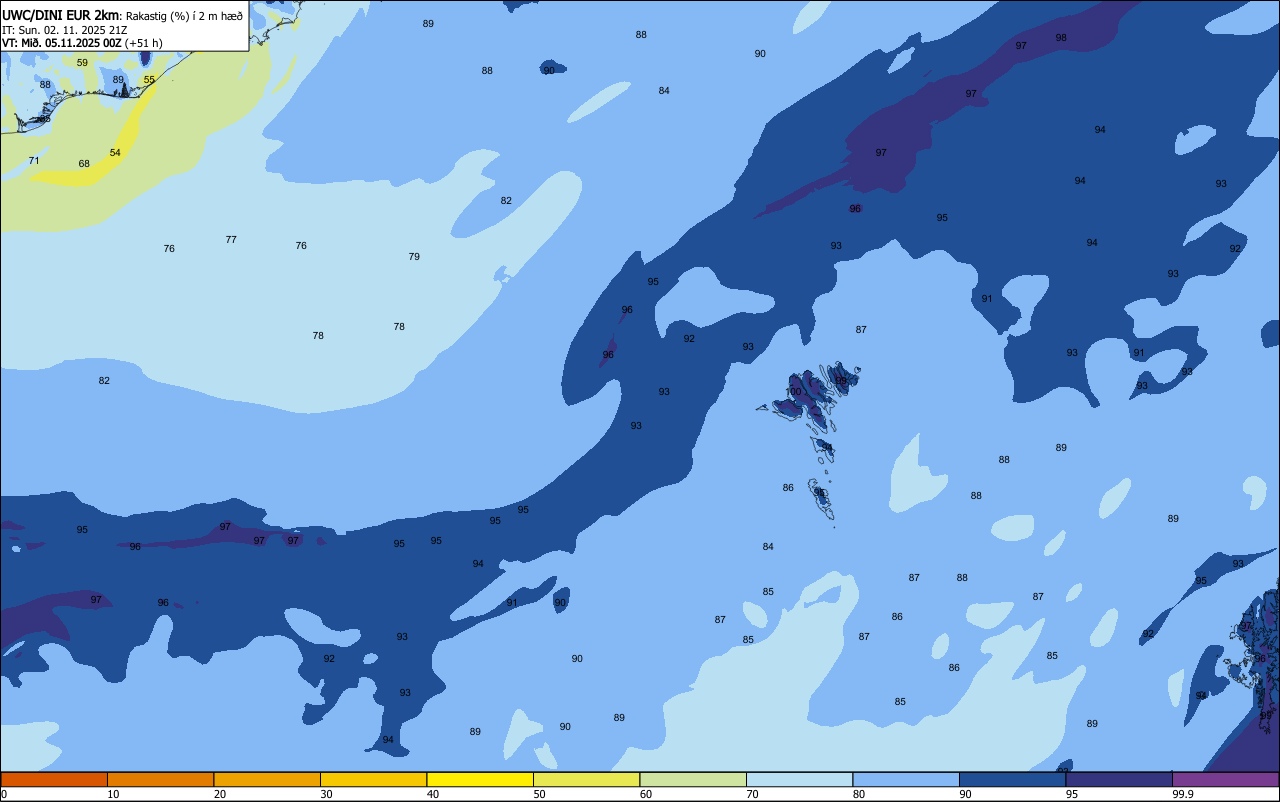The width and height of the screenshot is (1280, 802).
Task: Click the dark blue 90–95 legend segment
Action: coord(1012,779)
